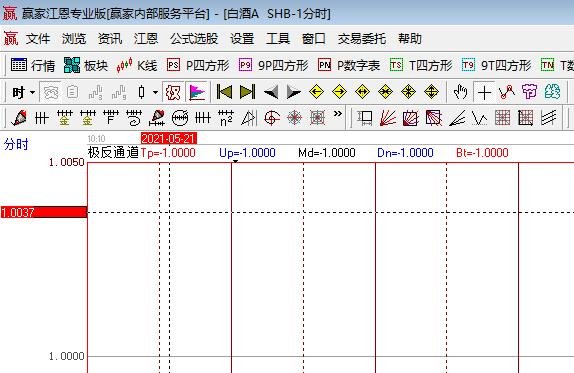This screenshot has height=373, width=574.
Task: Click the parallel lines channel icon
Action: (549, 118)
